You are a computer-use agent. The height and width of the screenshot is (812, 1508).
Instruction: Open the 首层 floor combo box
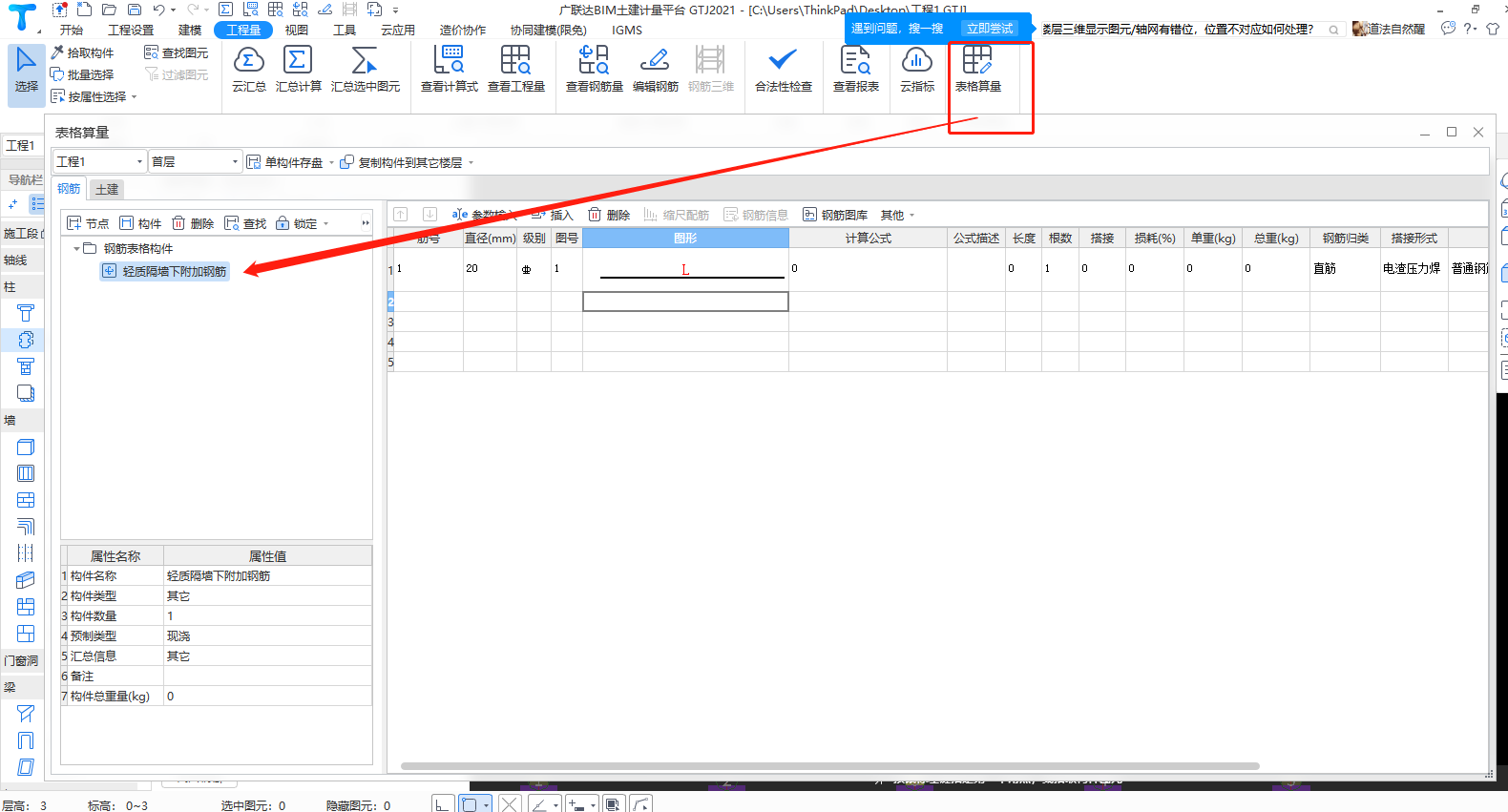tap(195, 161)
